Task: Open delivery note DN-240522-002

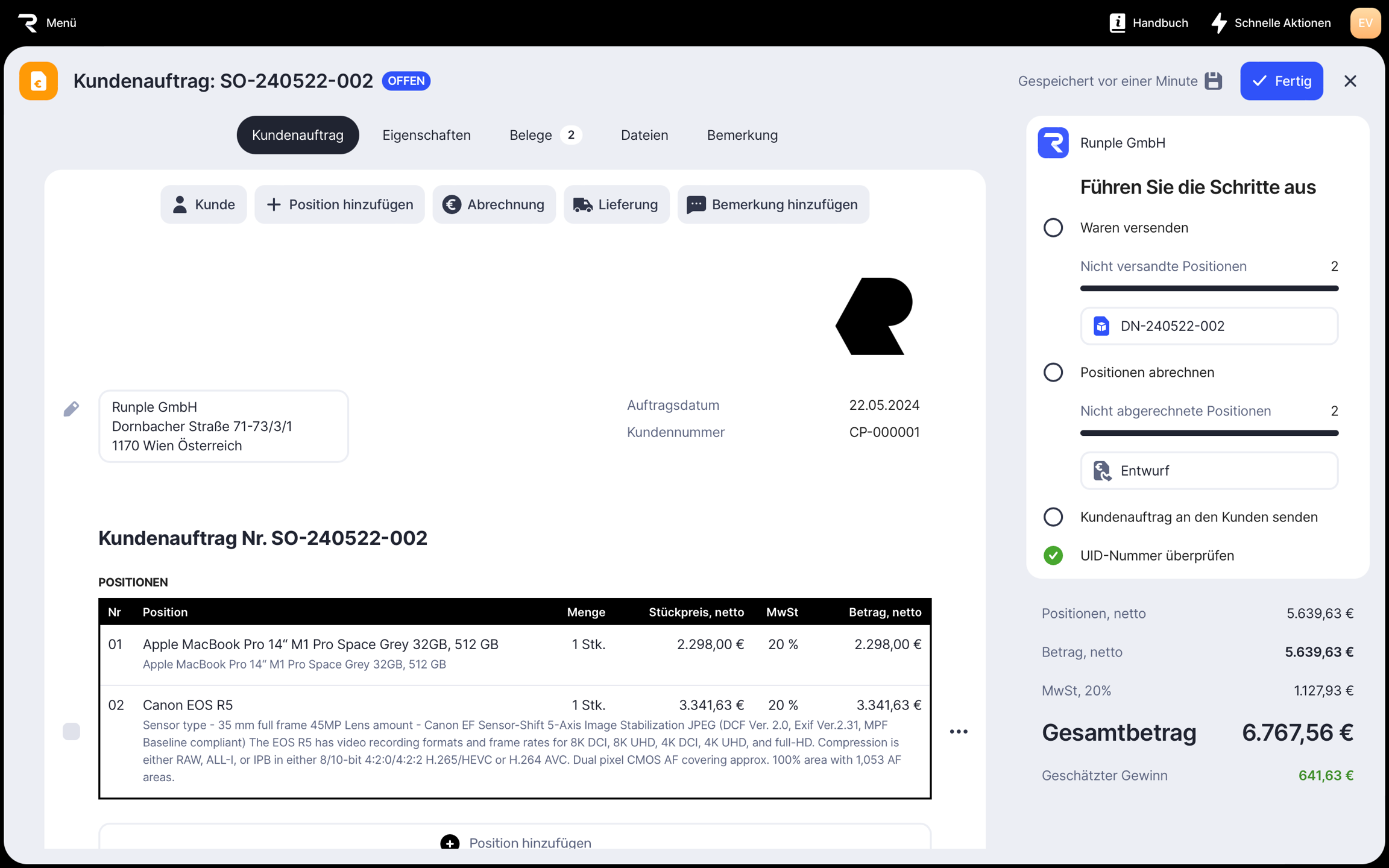Action: pyautogui.click(x=1209, y=326)
